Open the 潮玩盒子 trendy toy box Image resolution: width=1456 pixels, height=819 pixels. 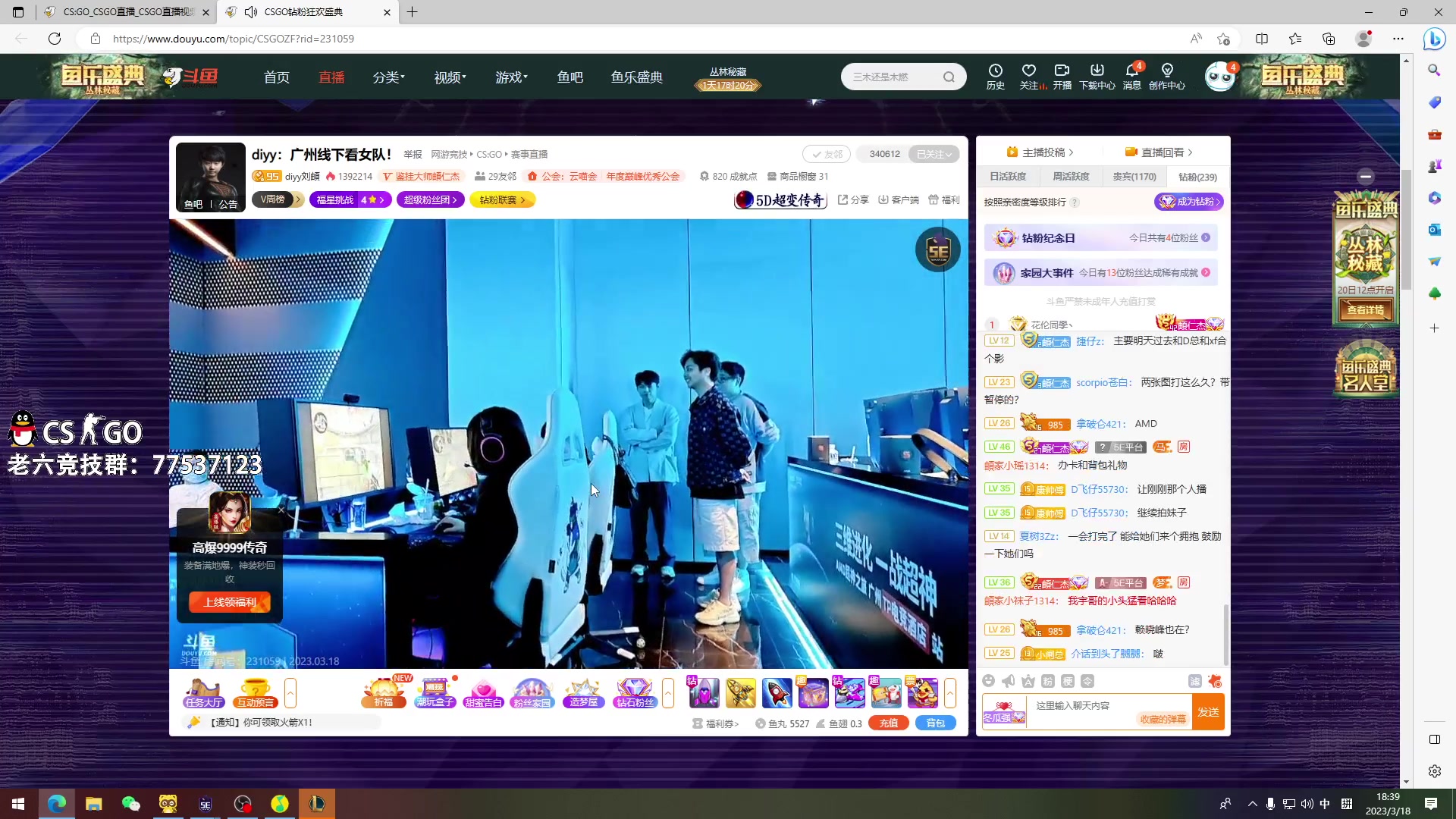coord(435,692)
